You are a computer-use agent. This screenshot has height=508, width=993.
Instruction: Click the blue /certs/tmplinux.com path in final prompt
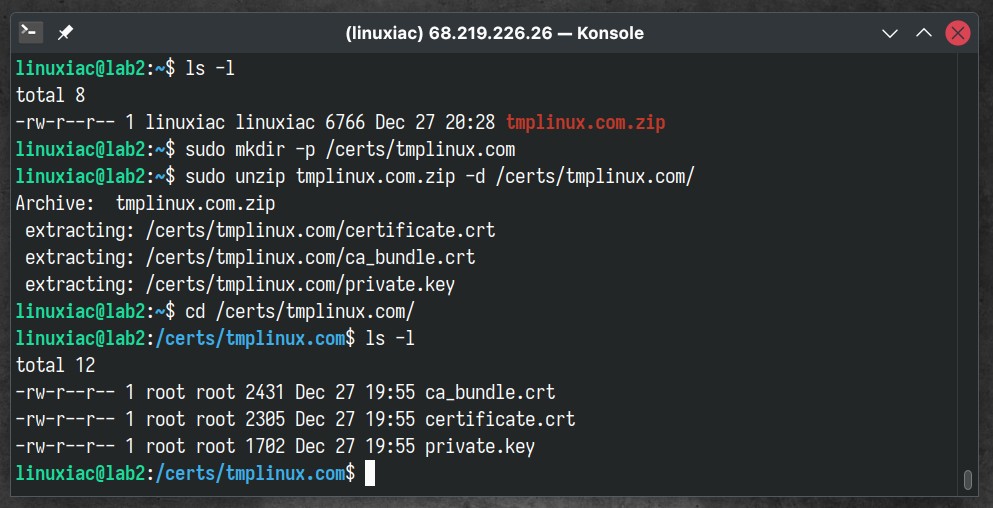[250, 474]
